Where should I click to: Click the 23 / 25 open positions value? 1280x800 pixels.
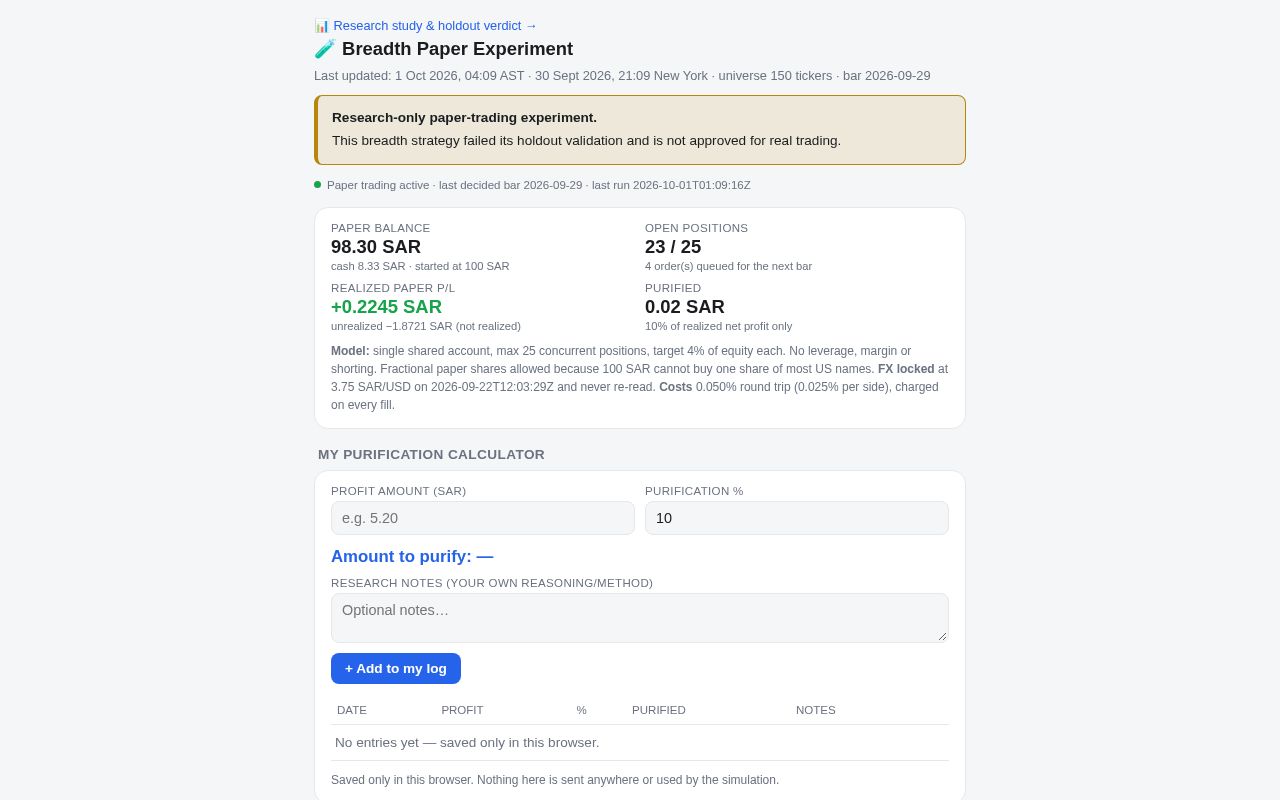(673, 247)
